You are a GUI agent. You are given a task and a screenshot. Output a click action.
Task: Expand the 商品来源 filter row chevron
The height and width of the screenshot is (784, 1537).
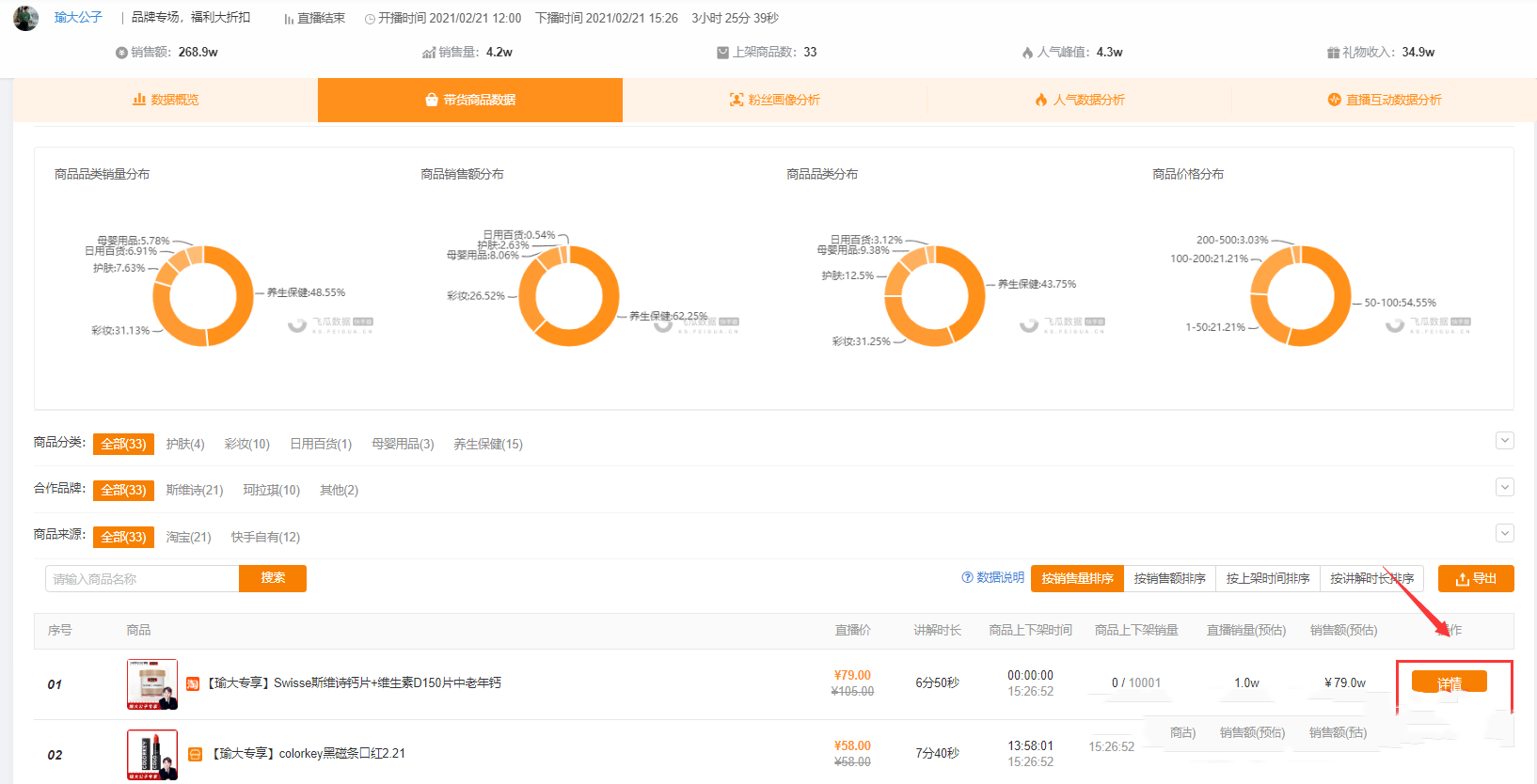point(1505,533)
